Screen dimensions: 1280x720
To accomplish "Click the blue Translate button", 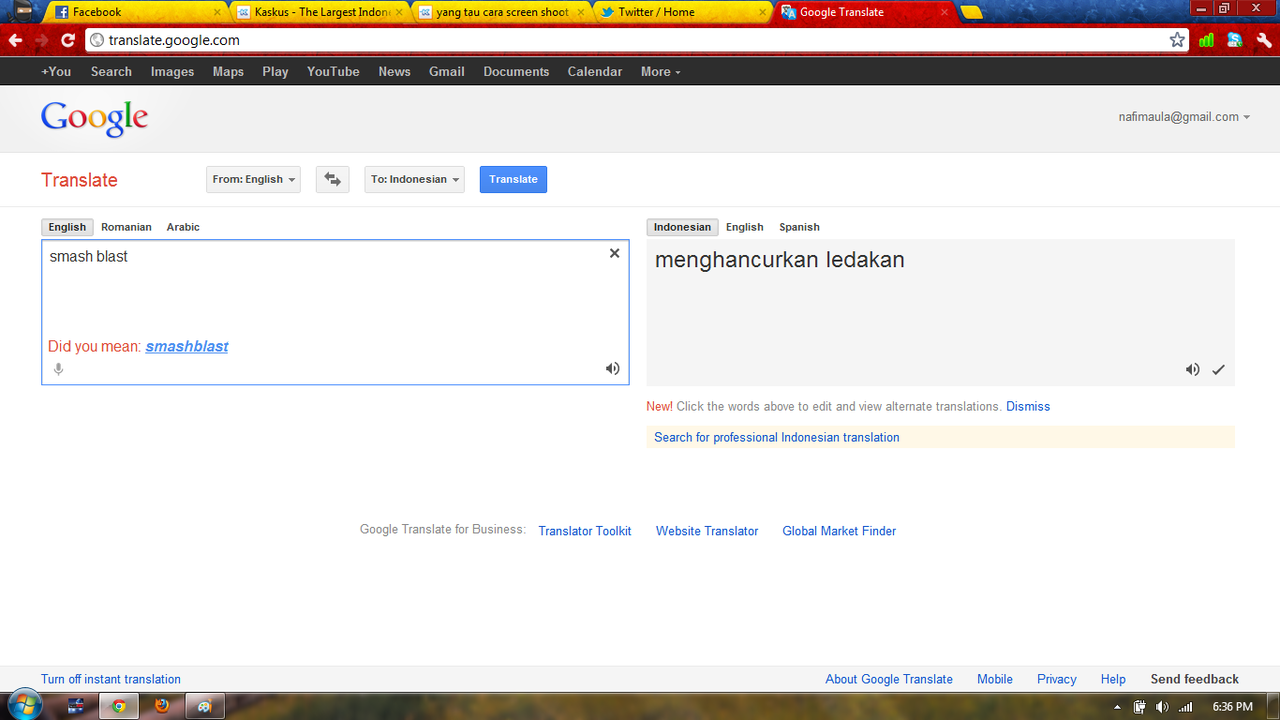I will point(513,179).
